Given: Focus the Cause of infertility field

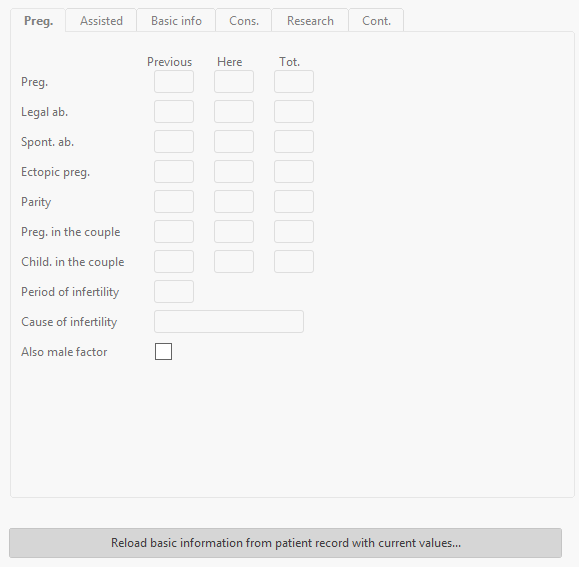Looking at the screenshot, I should point(229,322).
